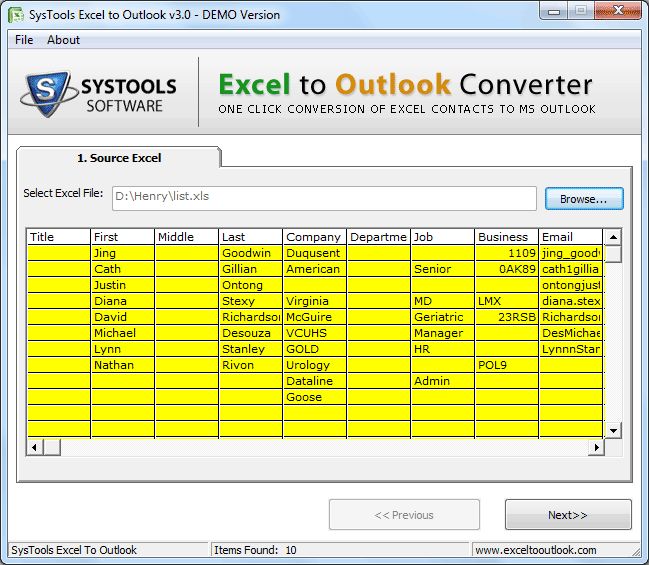Click the Browse... button

584,199
